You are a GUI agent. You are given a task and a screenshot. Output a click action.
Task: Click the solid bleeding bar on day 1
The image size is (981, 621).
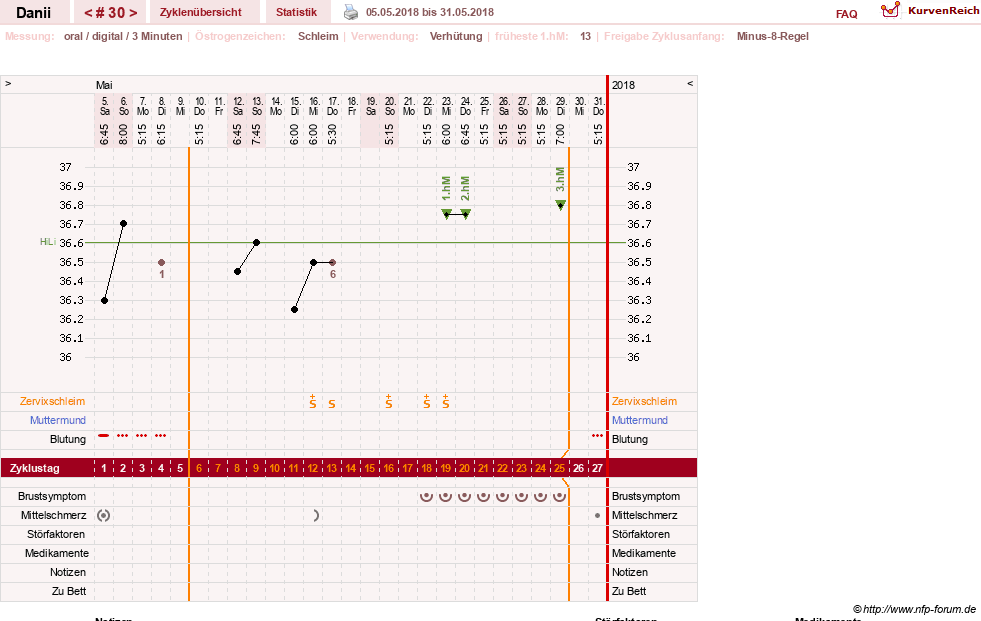point(104,435)
